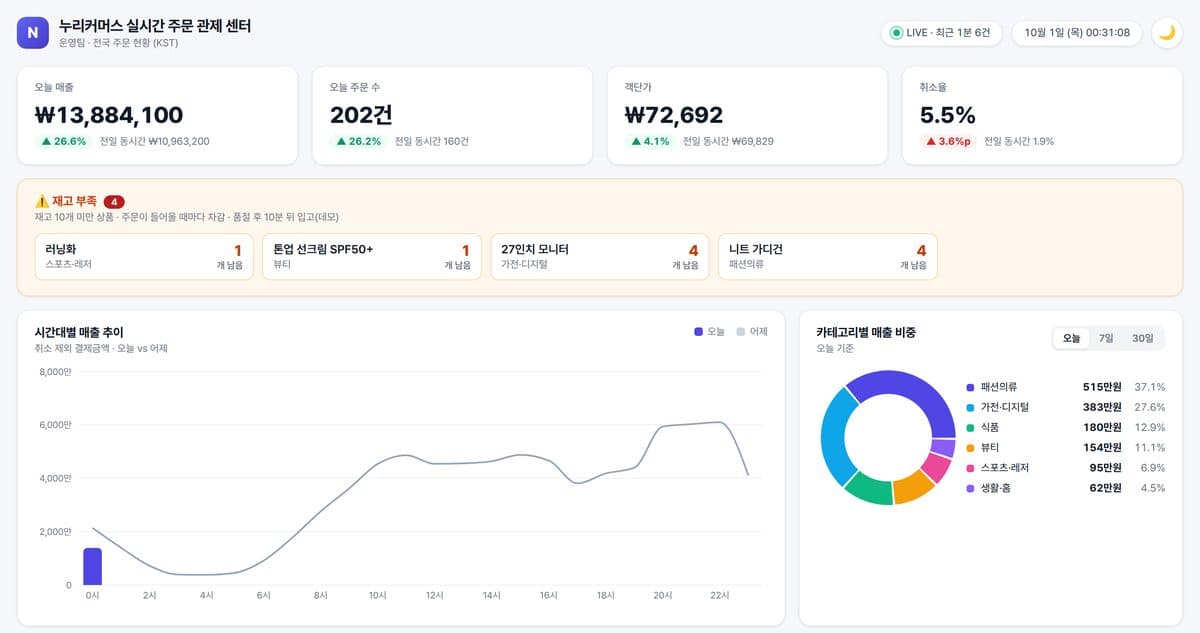Viewport: 1200px width, 633px height.
Task: Click the 카테고리별 매출 비중 panel title
Action: 866,332
